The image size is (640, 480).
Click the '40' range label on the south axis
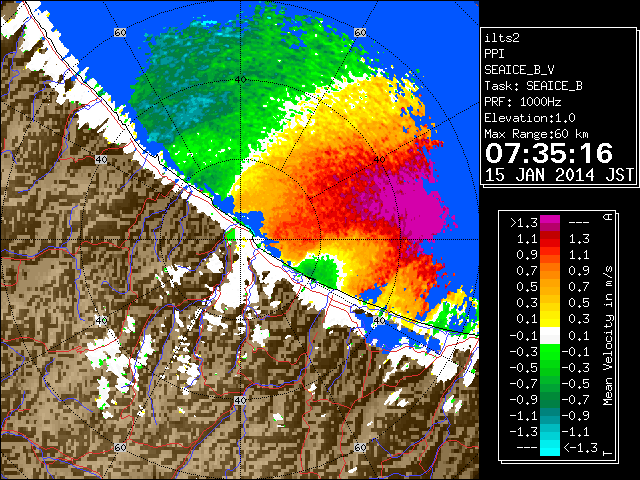click(x=240, y=400)
